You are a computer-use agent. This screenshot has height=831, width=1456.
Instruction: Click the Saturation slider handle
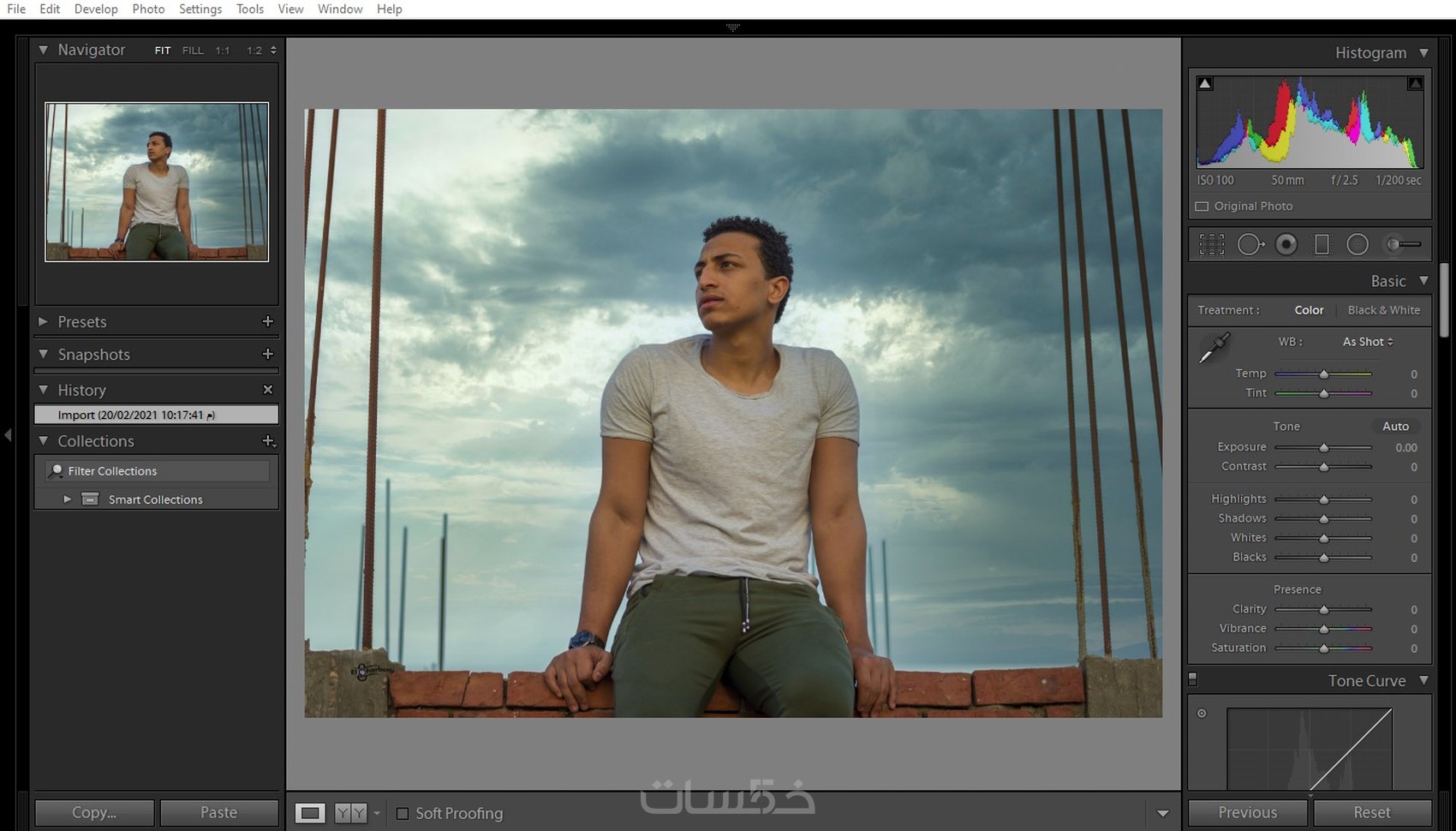(1323, 649)
